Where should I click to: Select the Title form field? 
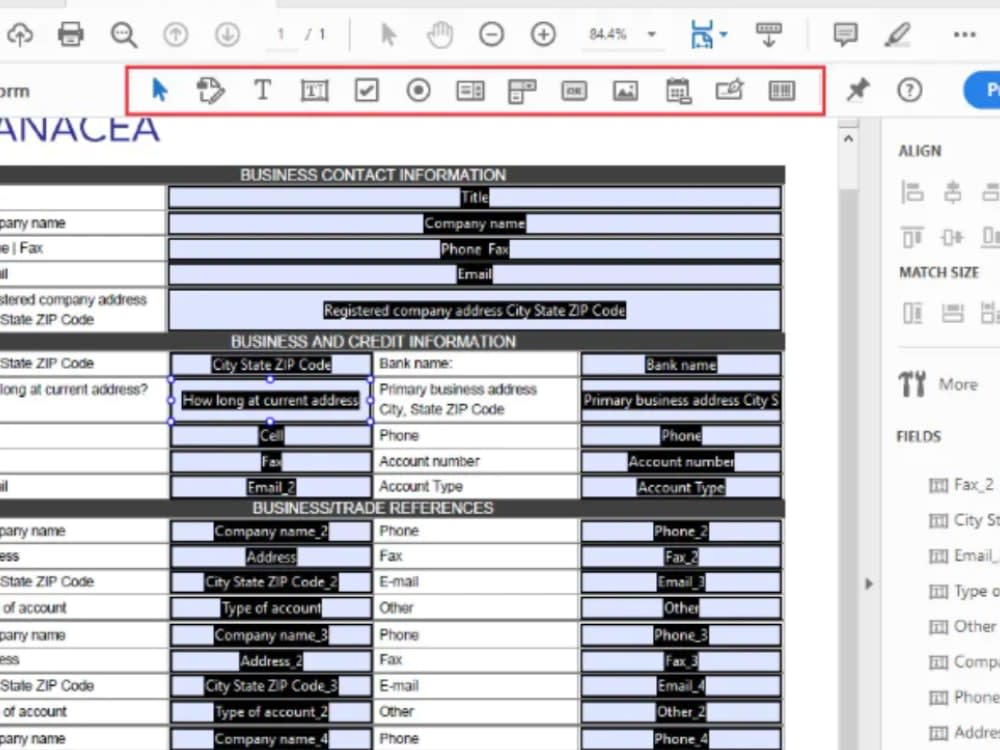click(474, 198)
